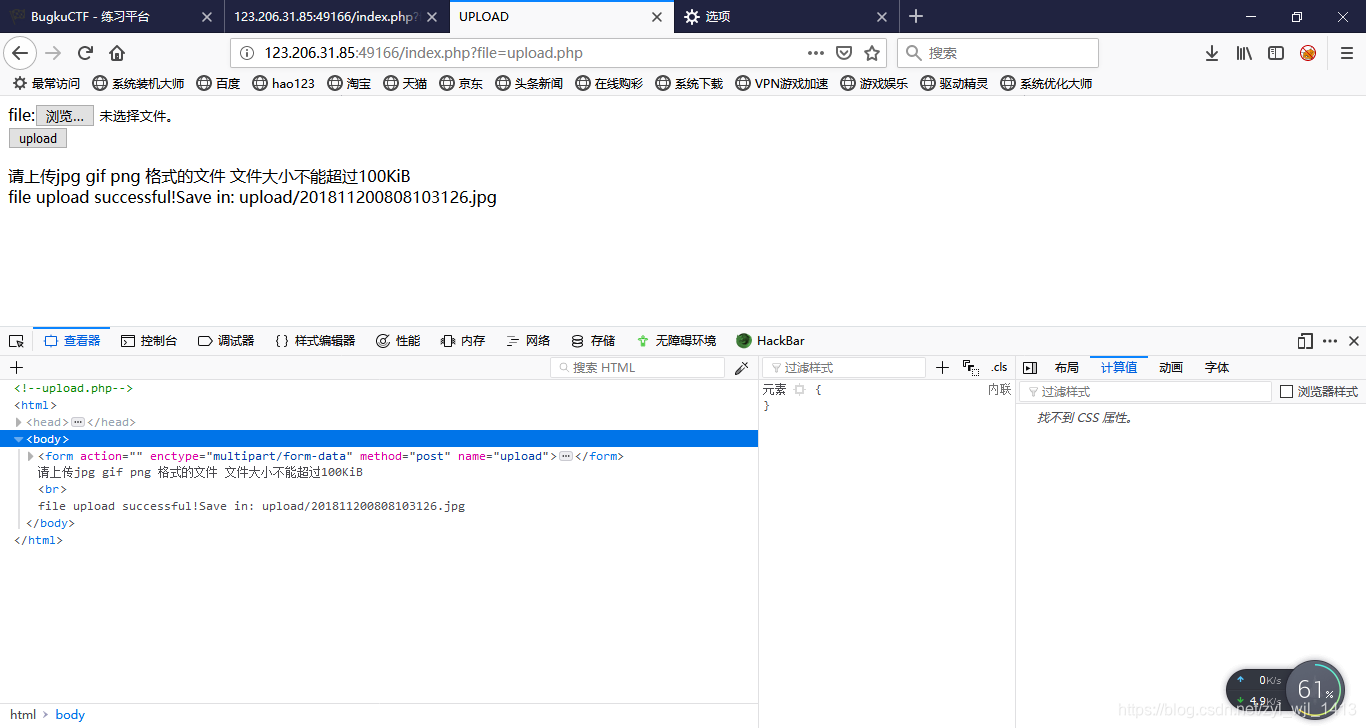Toggle the sidebar view icon

1276,53
